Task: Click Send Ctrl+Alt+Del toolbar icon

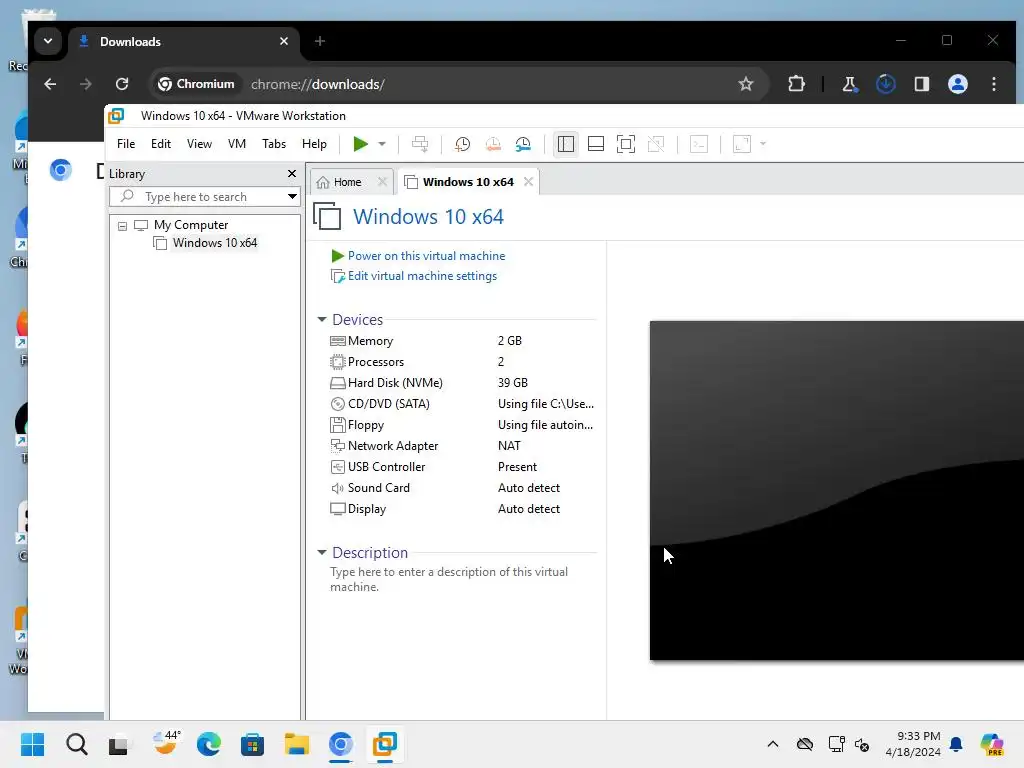Action: (420, 144)
